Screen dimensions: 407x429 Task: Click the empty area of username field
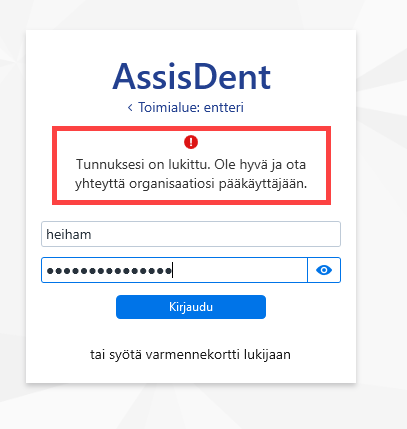217,234
